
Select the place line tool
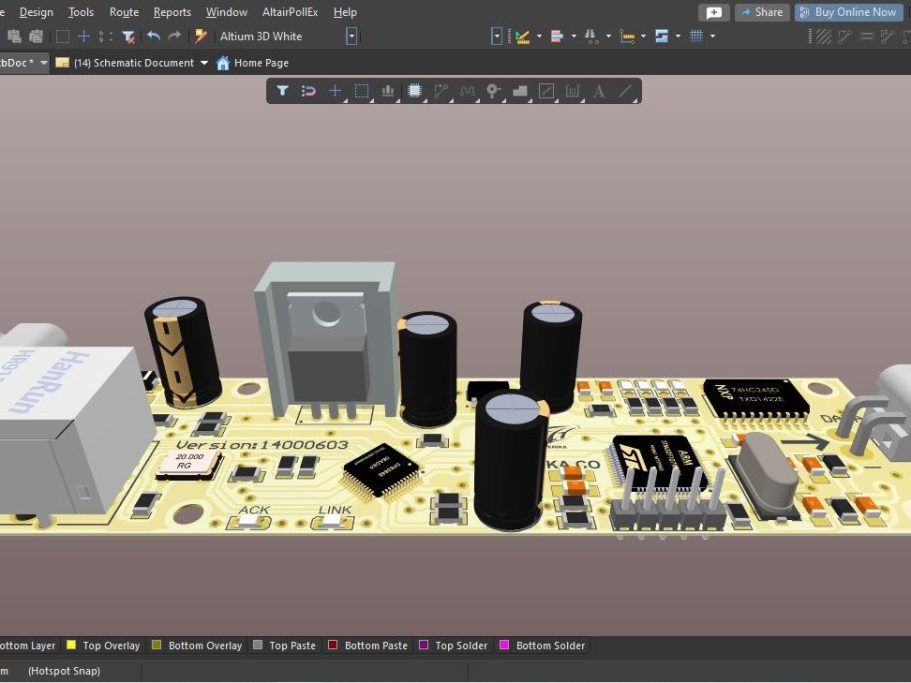coord(625,91)
